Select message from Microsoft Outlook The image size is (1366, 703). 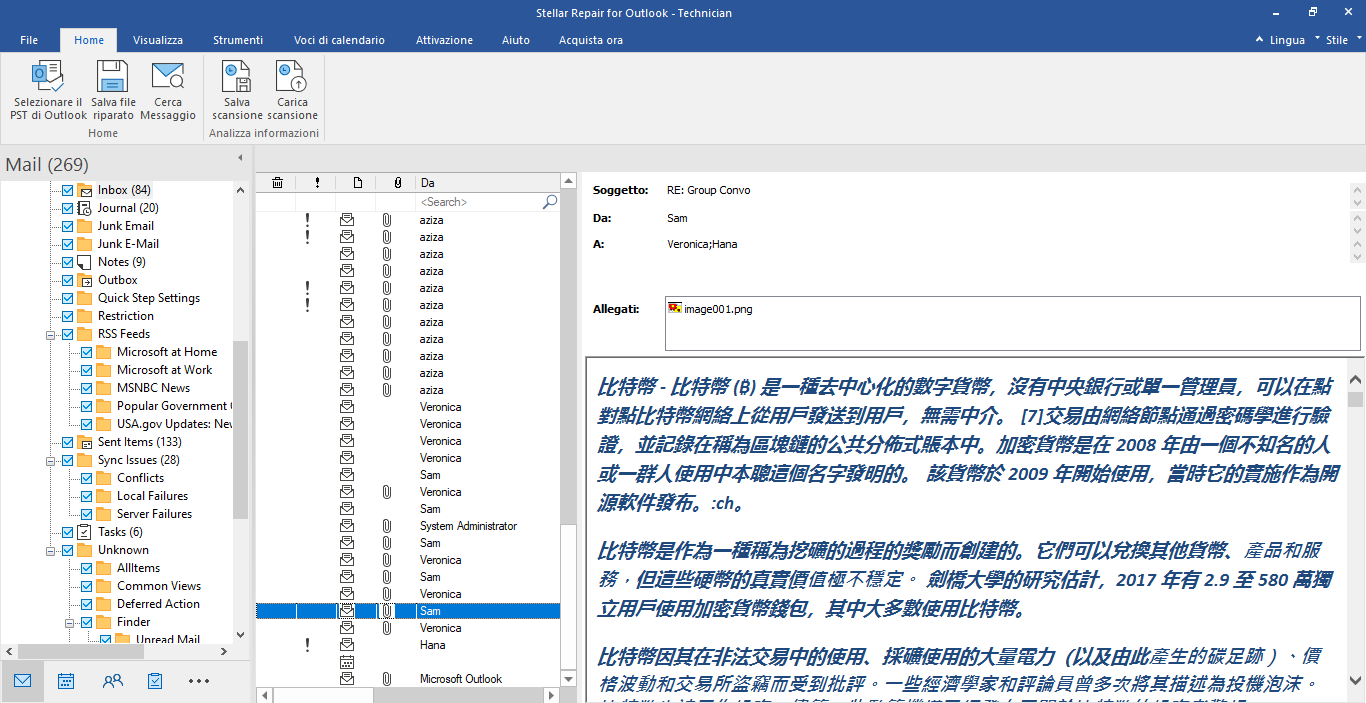click(x=408, y=679)
